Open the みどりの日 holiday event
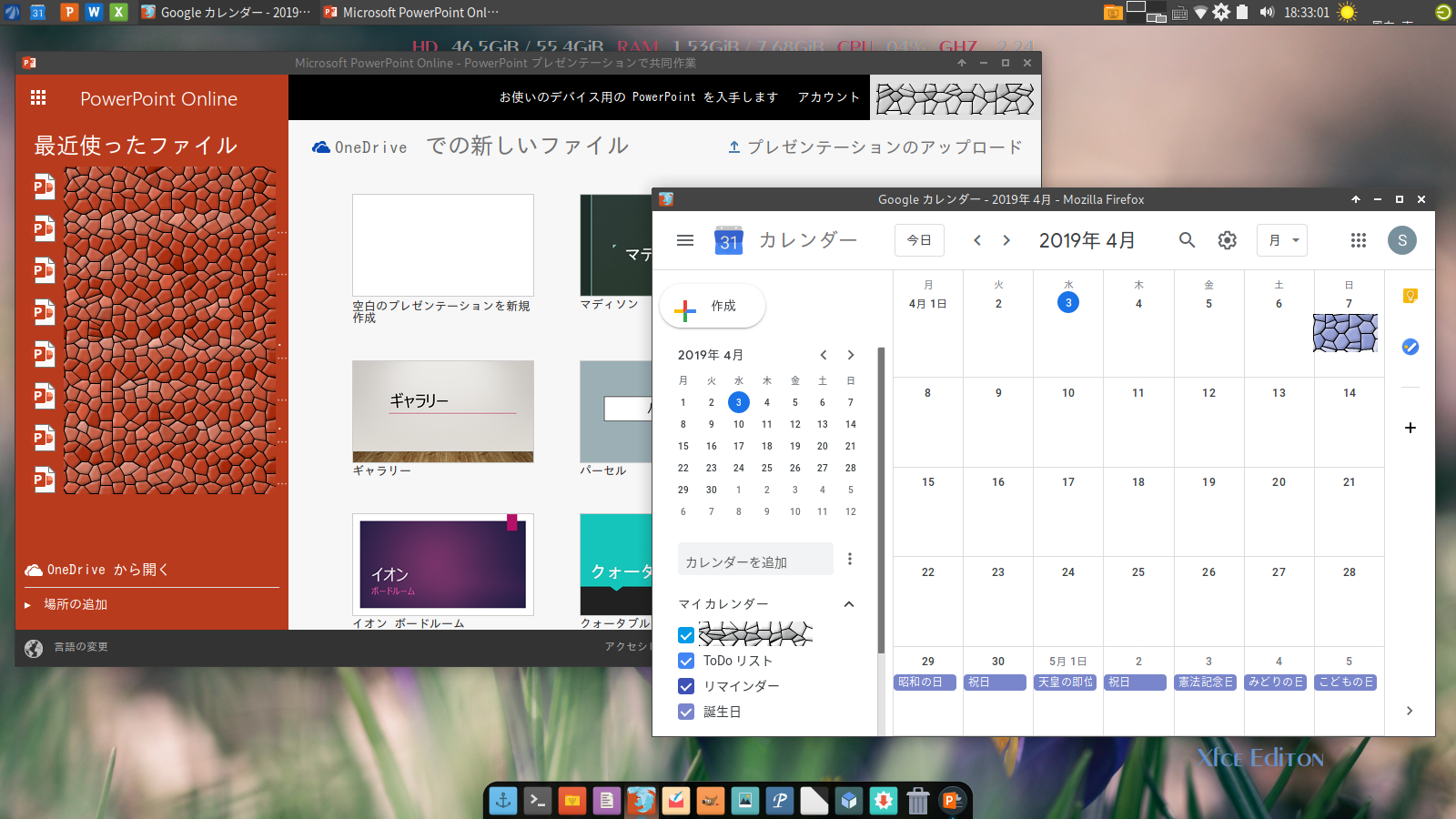The width and height of the screenshot is (1456, 819). tap(1276, 682)
